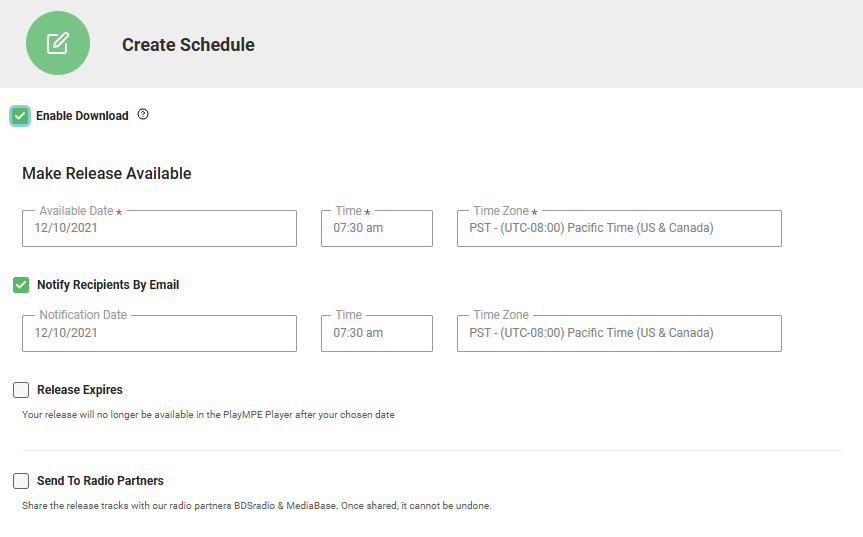Click the Send To Radio Partners label
This screenshot has height=537, width=863.
pyautogui.click(x=100, y=481)
